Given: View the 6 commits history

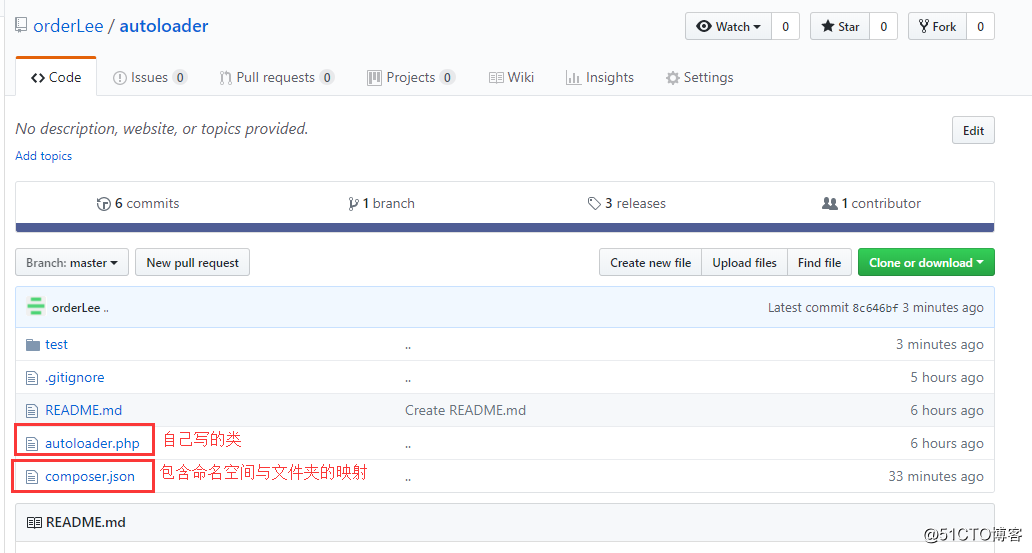Looking at the screenshot, I should point(138,203).
